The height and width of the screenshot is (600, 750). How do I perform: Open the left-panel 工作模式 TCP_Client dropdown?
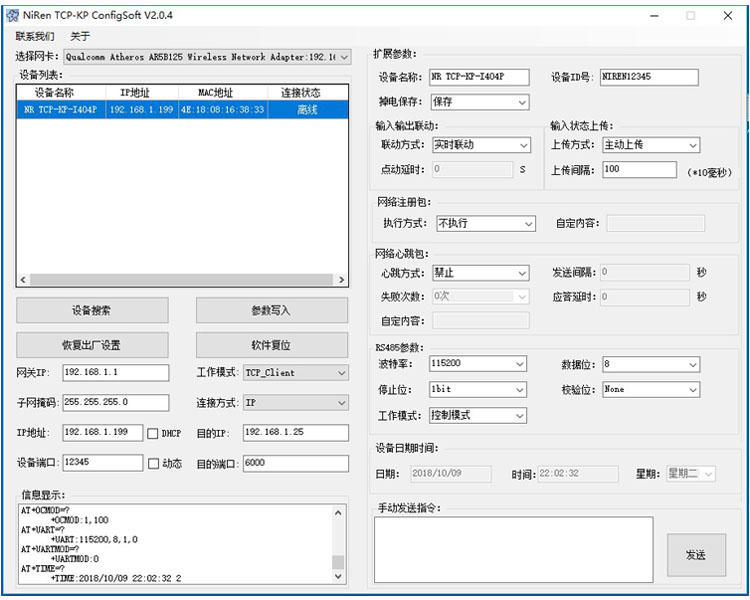tap(296, 373)
